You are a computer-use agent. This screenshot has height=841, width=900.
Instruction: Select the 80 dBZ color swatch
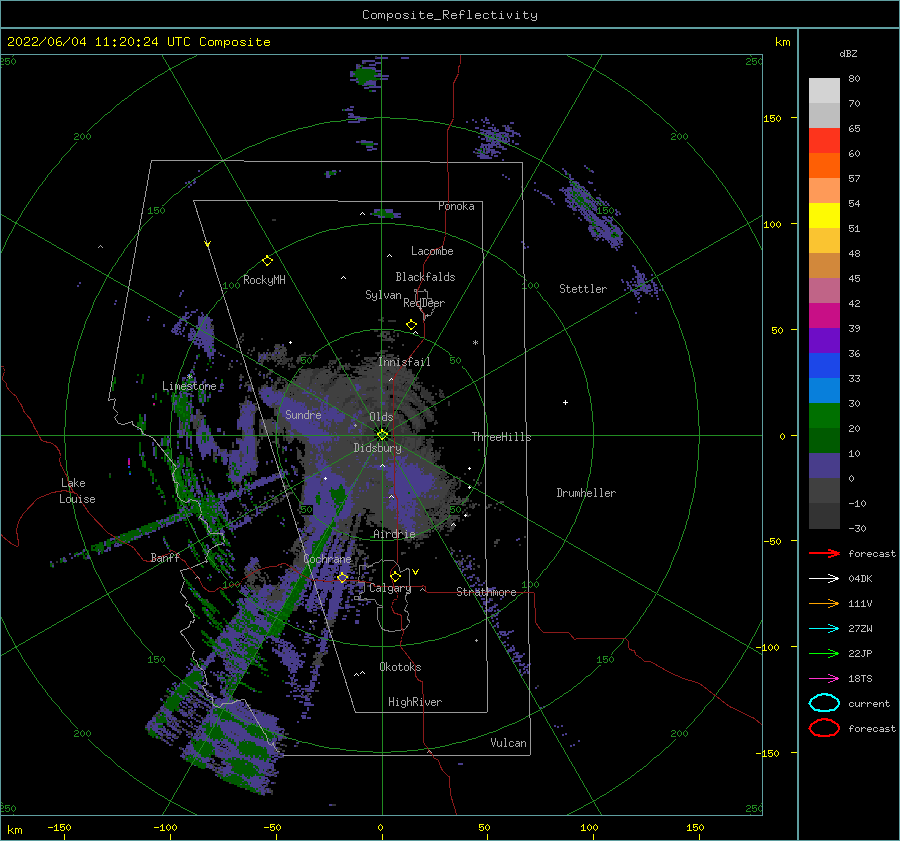coord(824,90)
